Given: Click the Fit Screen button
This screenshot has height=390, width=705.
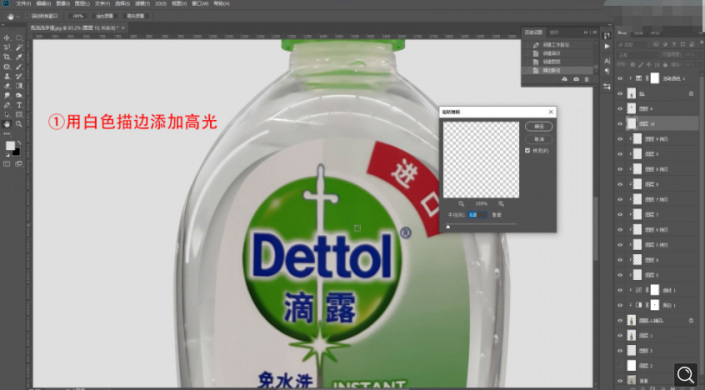Looking at the screenshot, I should [104, 16].
